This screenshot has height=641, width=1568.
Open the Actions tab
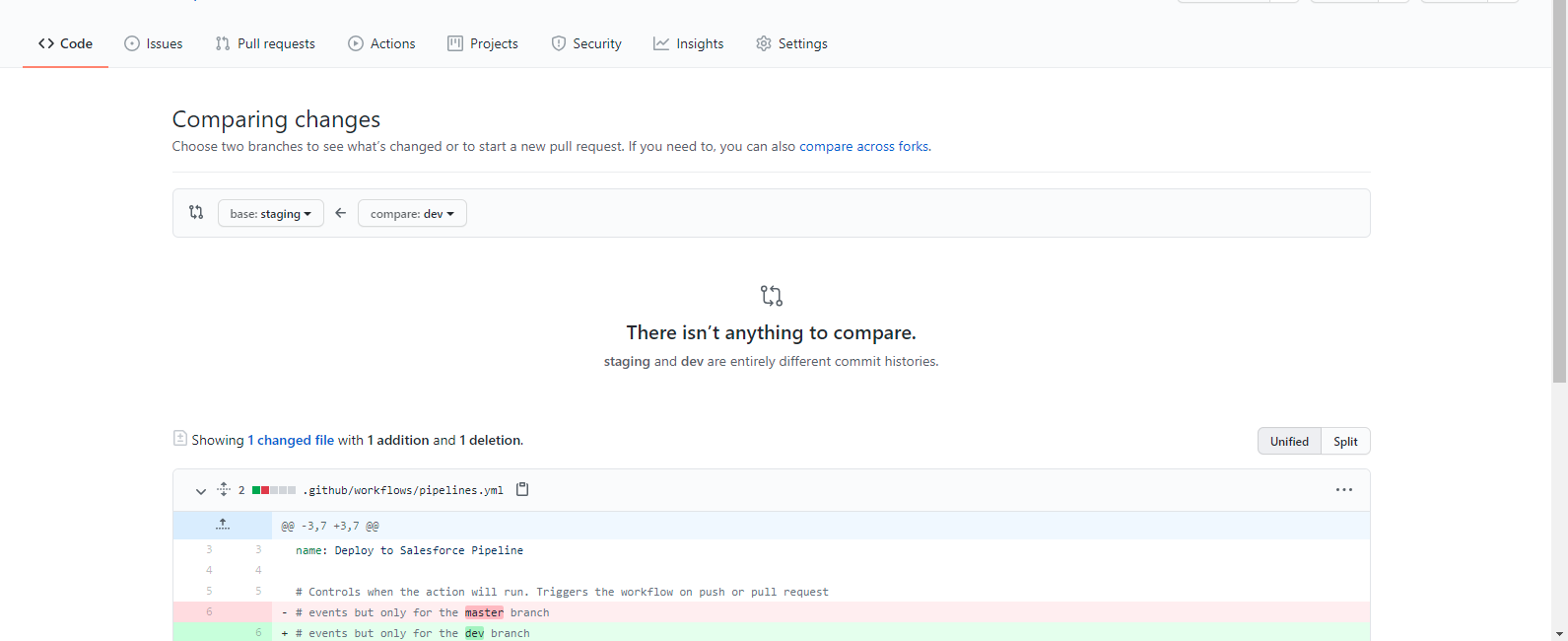(381, 43)
